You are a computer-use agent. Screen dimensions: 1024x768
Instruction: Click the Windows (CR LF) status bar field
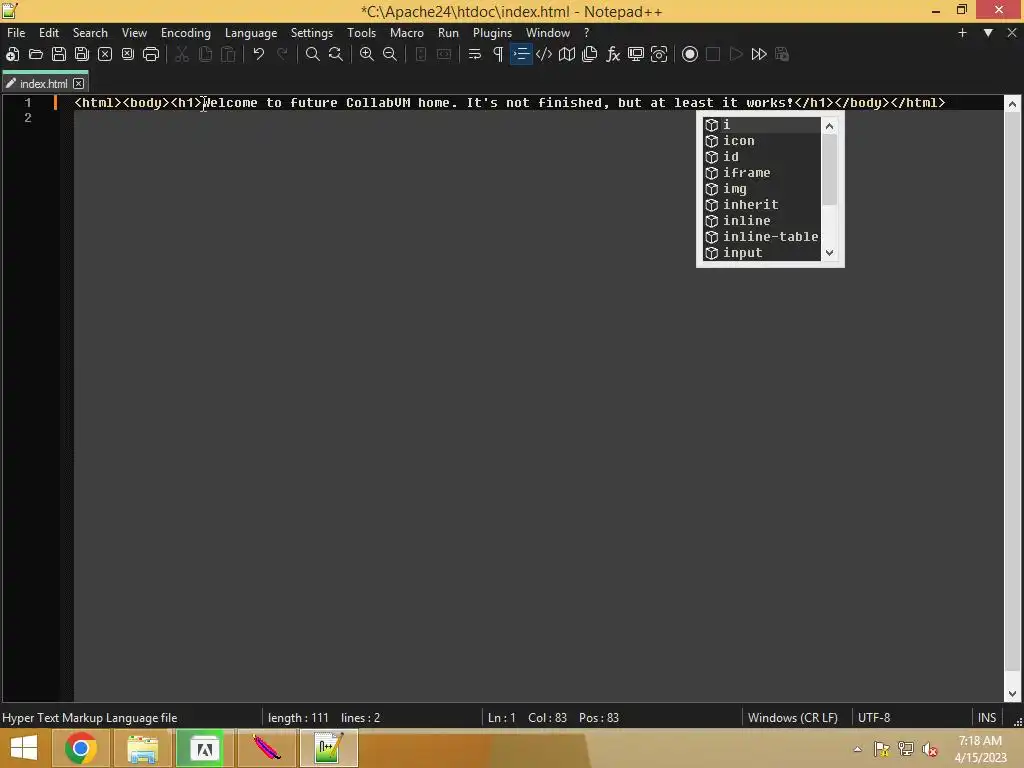(x=793, y=718)
